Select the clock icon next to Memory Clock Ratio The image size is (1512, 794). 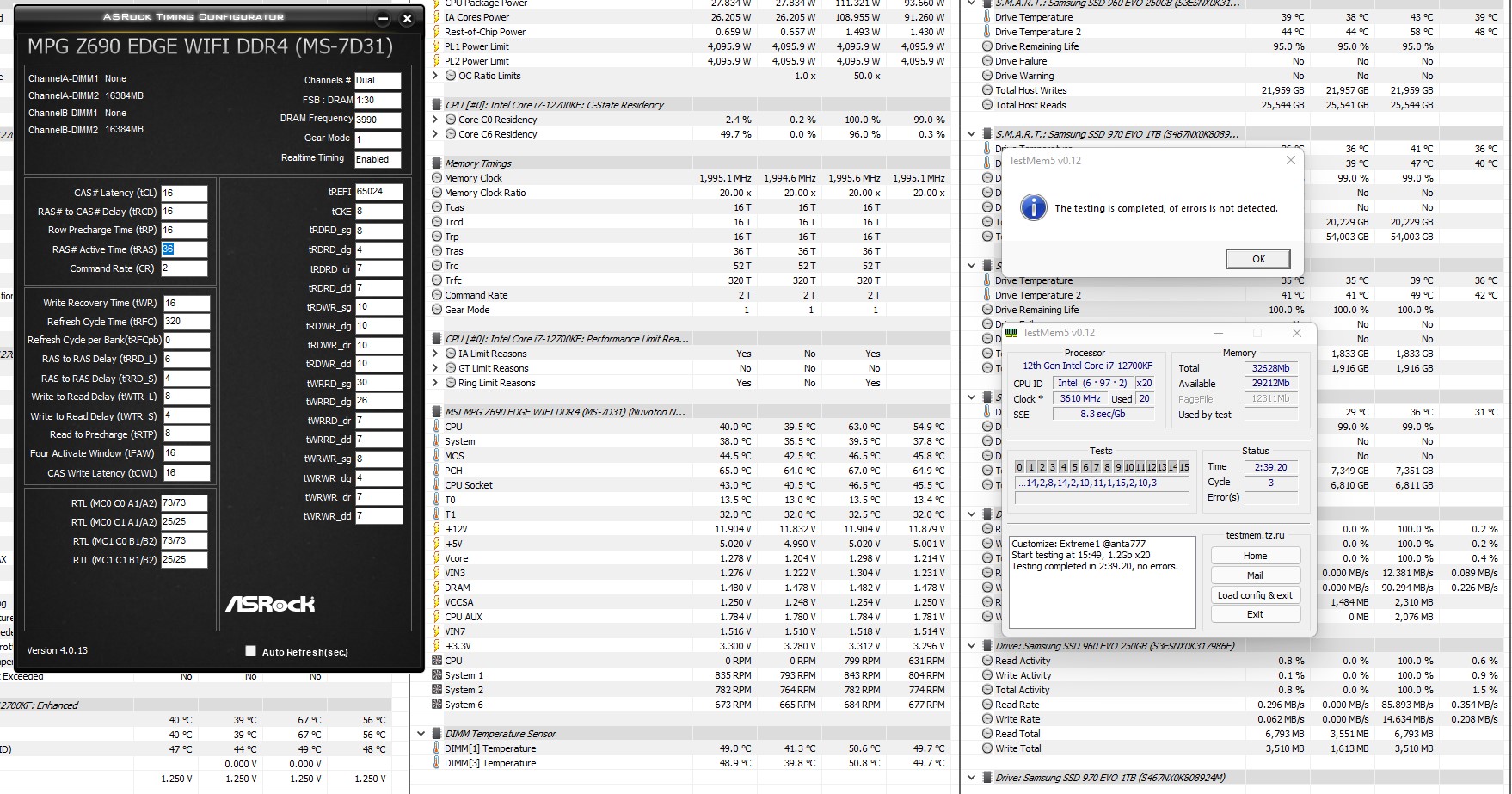tap(437, 193)
